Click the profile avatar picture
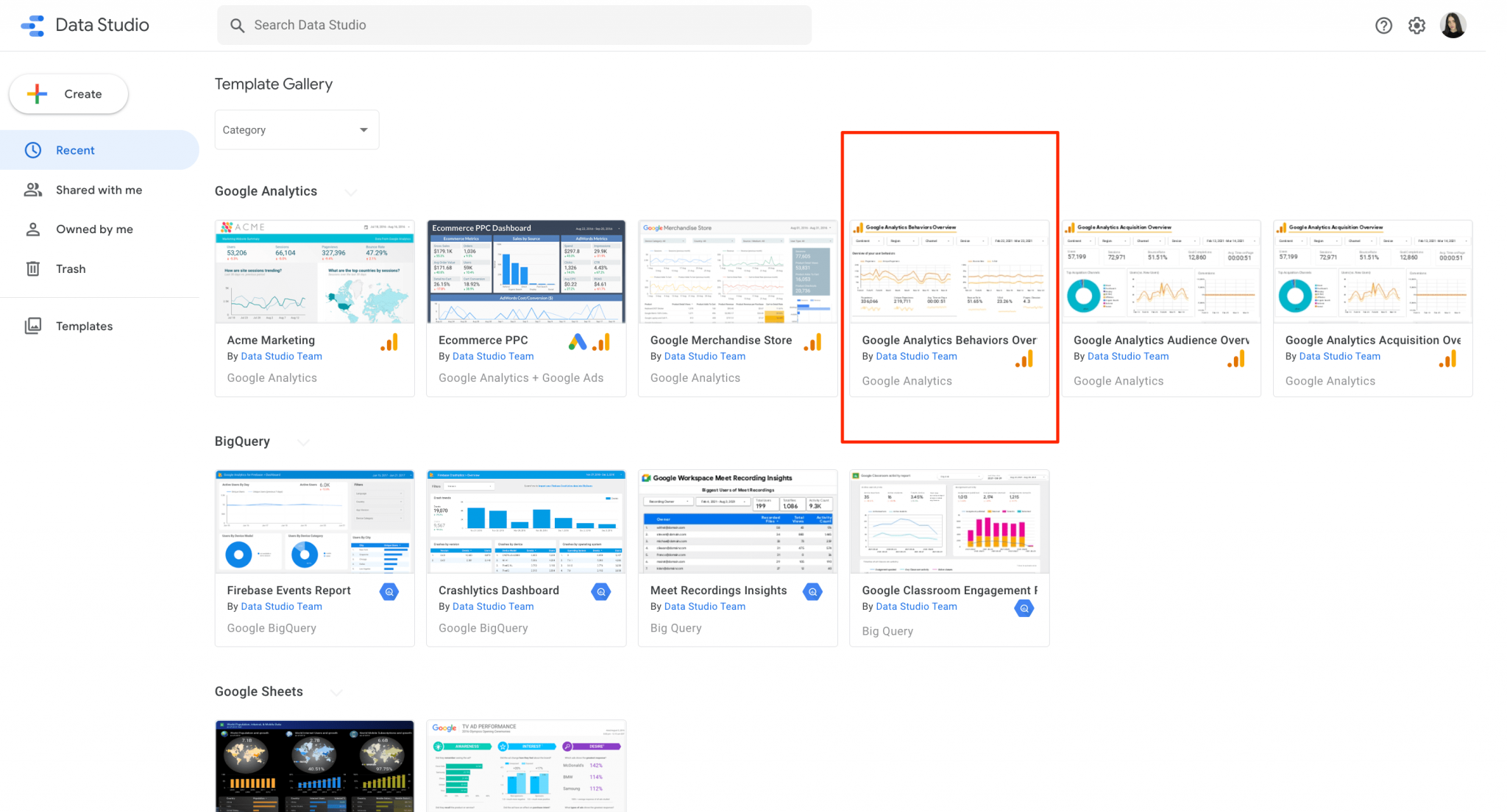The image size is (1507, 812). 1453,24
